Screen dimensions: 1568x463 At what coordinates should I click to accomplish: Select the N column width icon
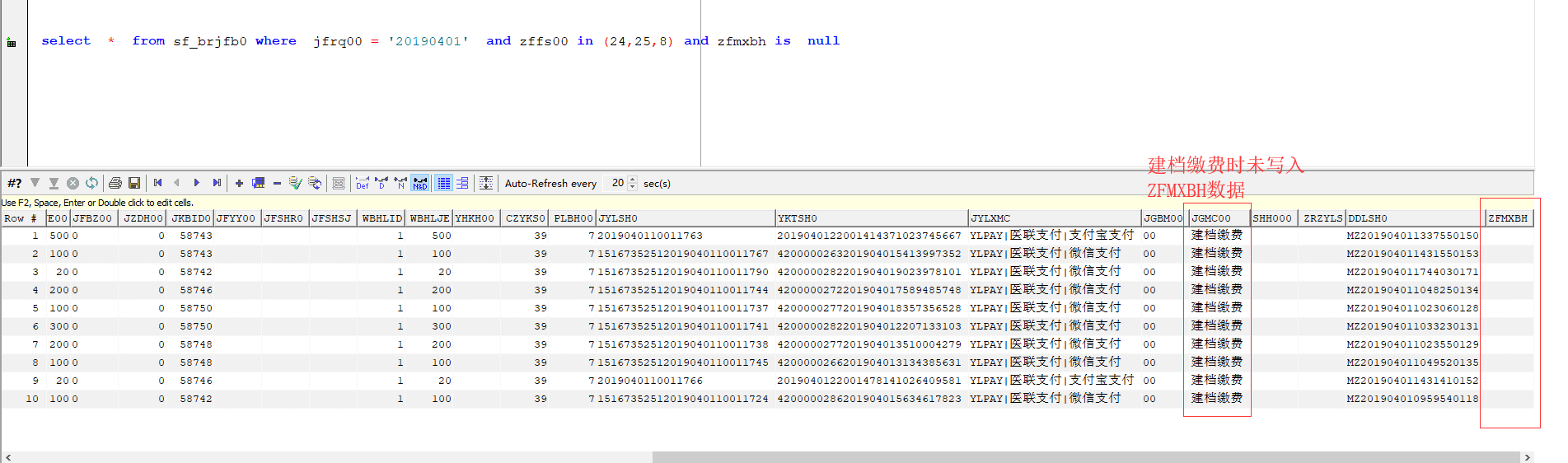point(400,183)
